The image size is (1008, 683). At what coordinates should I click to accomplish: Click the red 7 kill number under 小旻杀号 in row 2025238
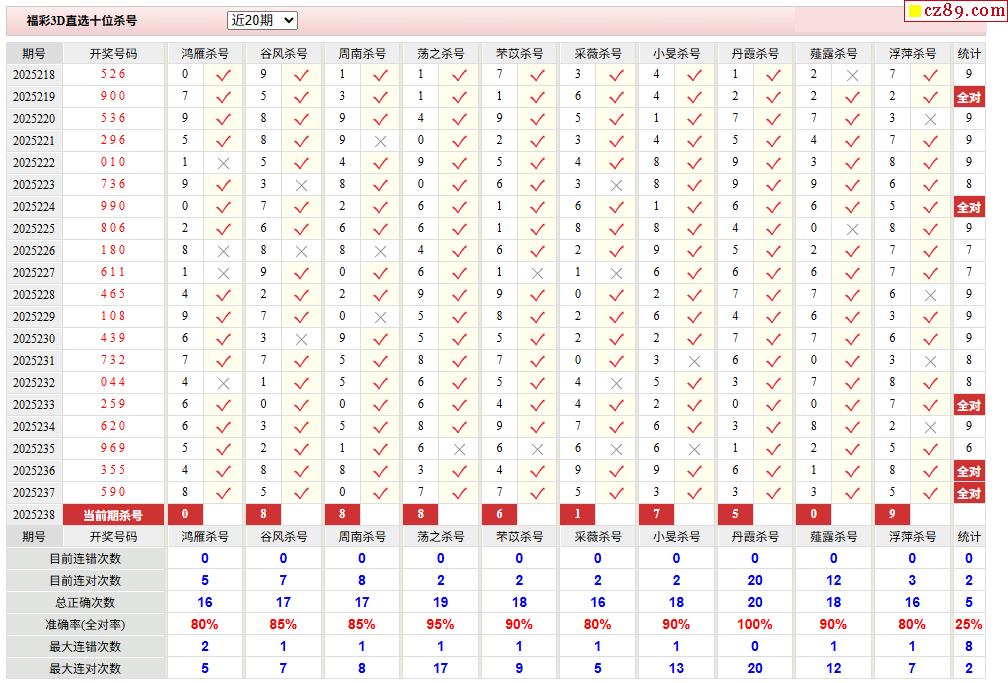(x=656, y=514)
